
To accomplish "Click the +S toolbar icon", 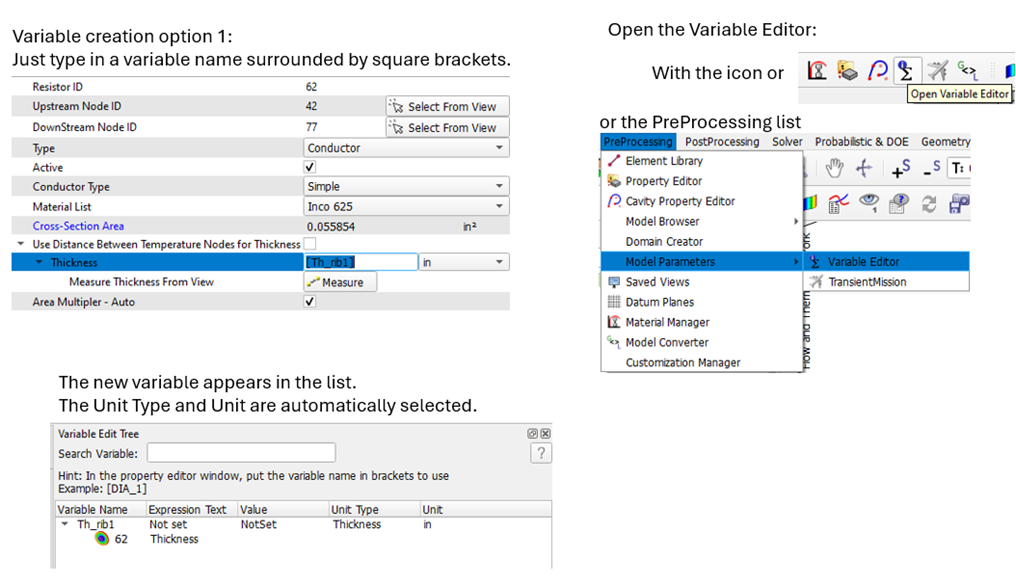I will [901, 169].
